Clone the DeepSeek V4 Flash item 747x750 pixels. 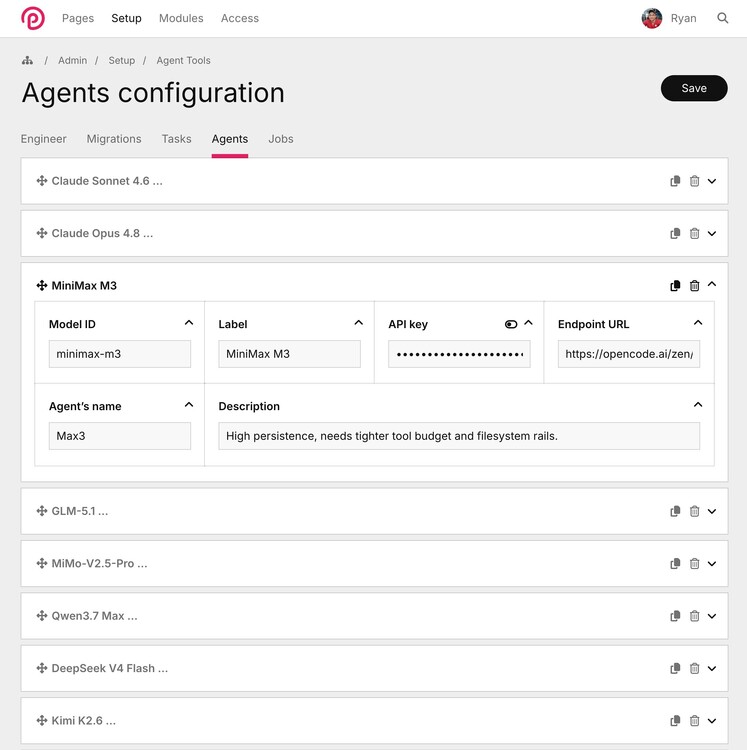675,668
